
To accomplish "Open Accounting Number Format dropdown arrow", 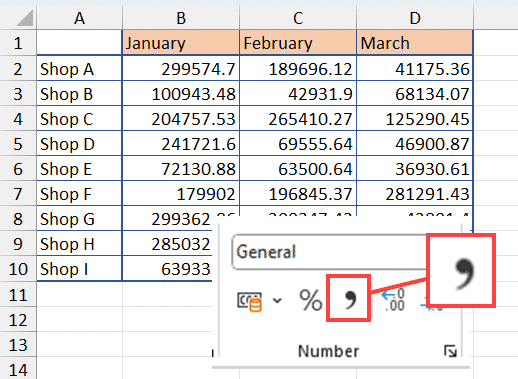I will pyautogui.click(x=277, y=301).
